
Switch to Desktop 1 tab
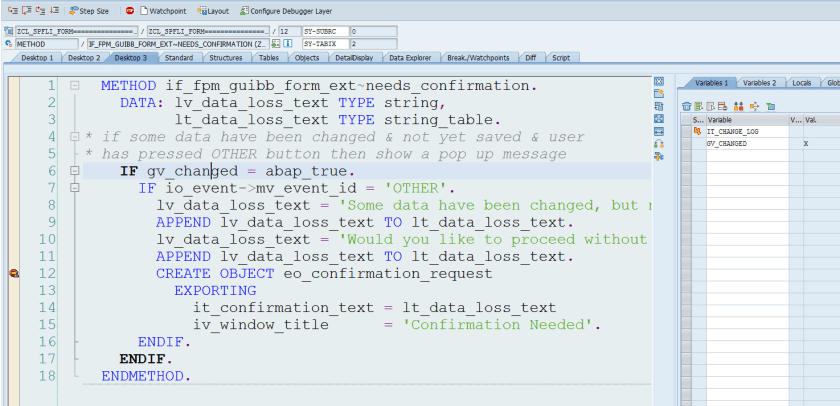37,58
